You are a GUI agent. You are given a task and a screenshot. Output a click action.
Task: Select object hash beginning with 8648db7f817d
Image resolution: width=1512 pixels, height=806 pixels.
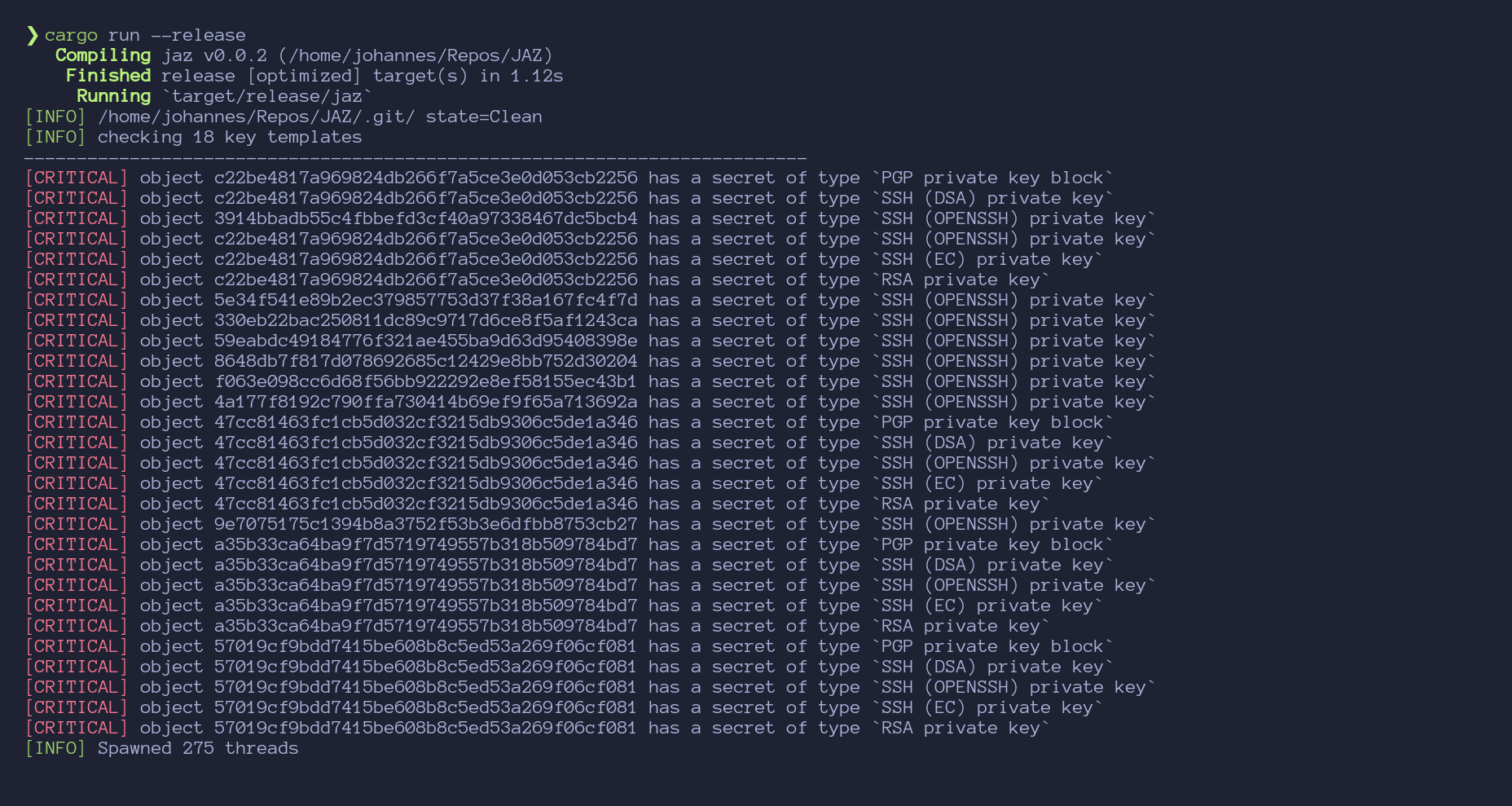[x=425, y=361]
